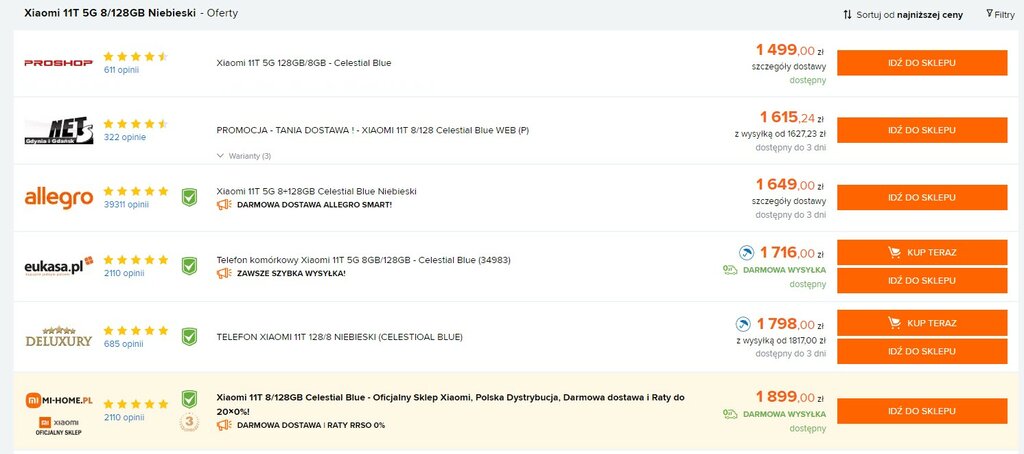Go to shop for Proshop offer
The image size is (1024, 454).
point(922,63)
